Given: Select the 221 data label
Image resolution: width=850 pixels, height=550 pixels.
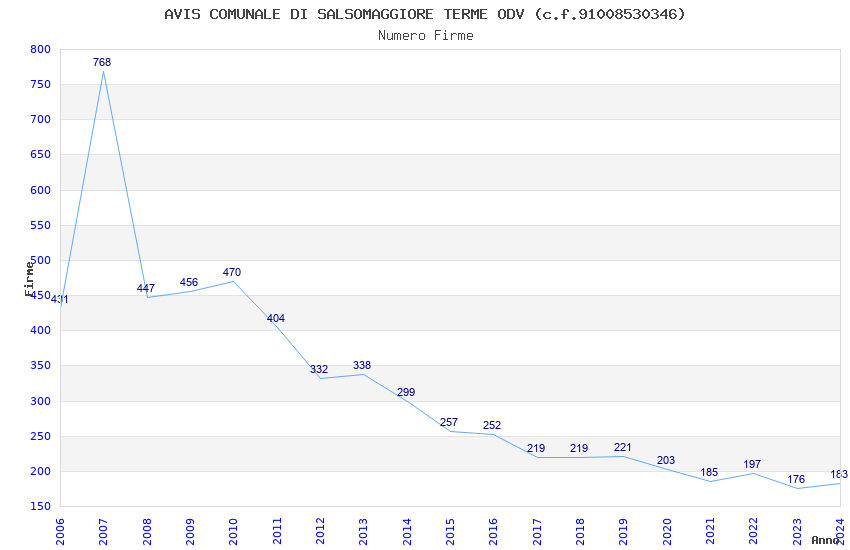Looking at the screenshot, I should pyautogui.click(x=622, y=448).
